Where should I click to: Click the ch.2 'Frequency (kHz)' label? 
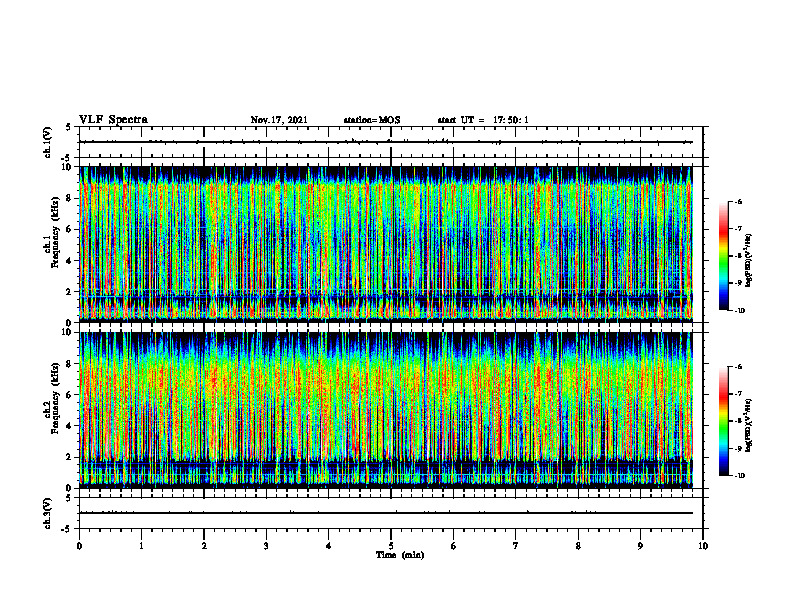click(55, 398)
